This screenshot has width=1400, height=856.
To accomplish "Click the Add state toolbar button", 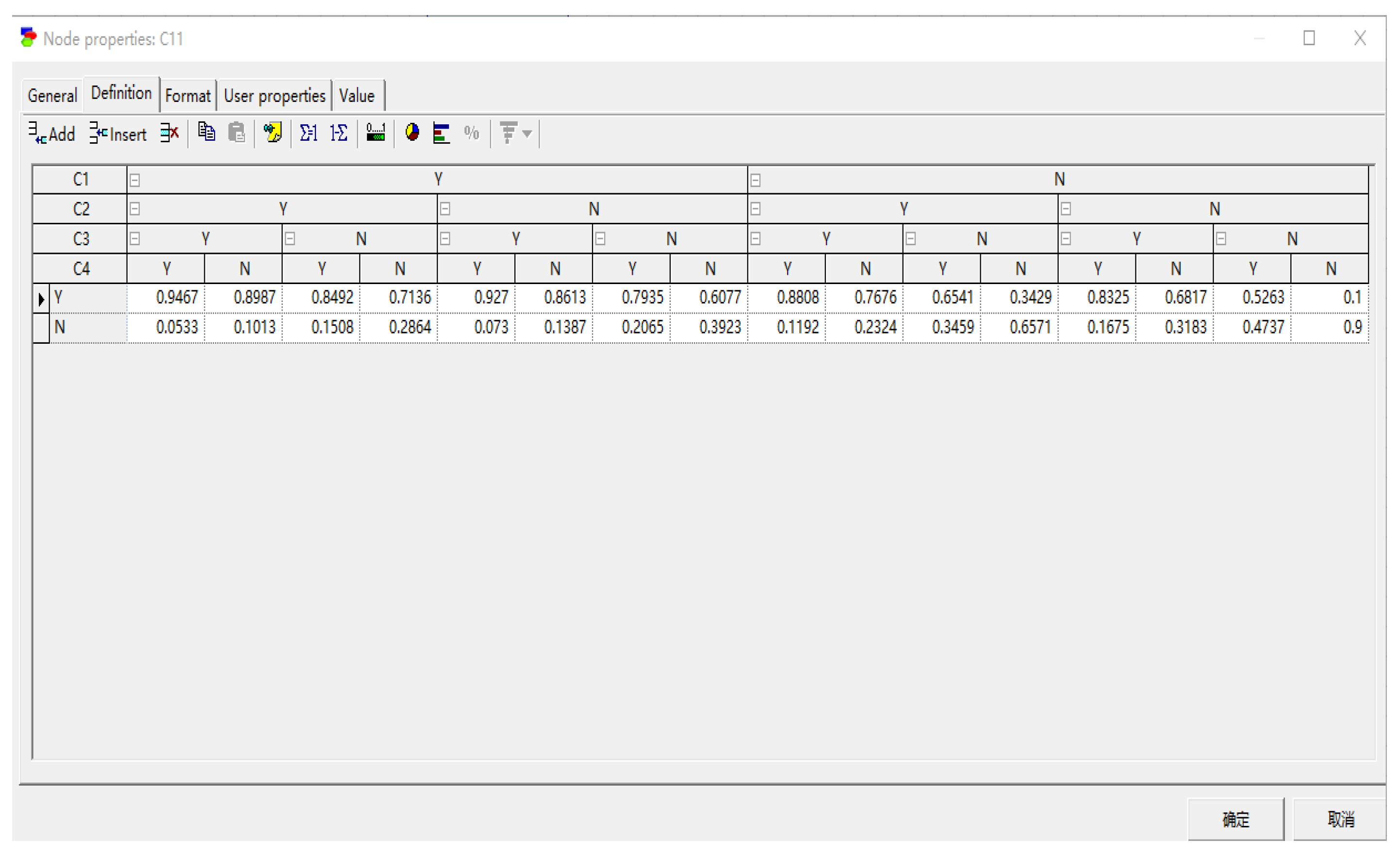I will coord(52,134).
